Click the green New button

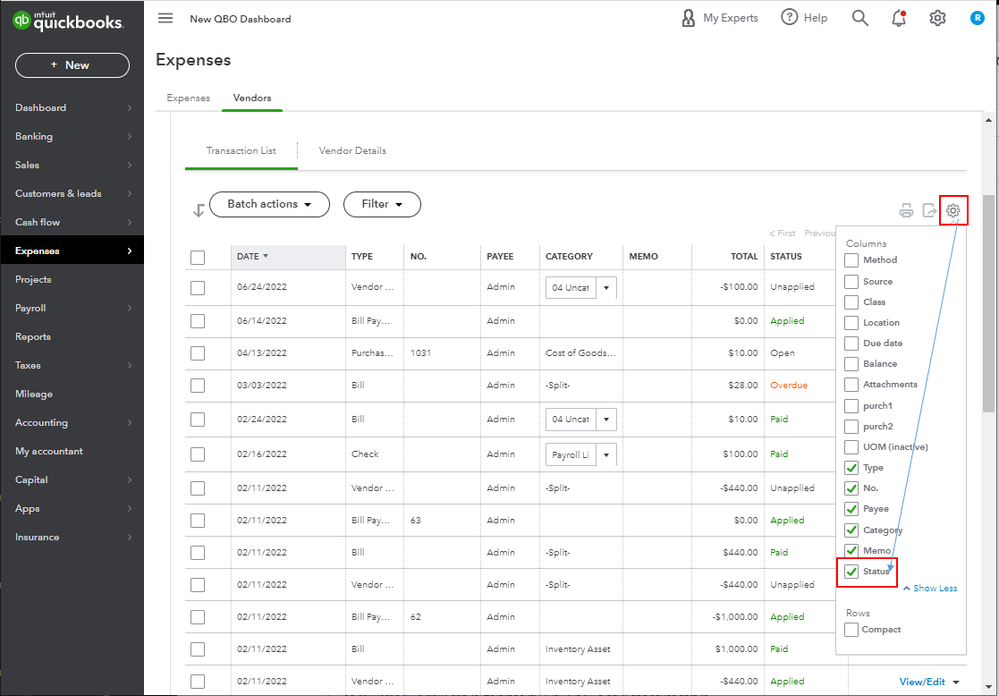pyautogui.click(x=72, y=65)
